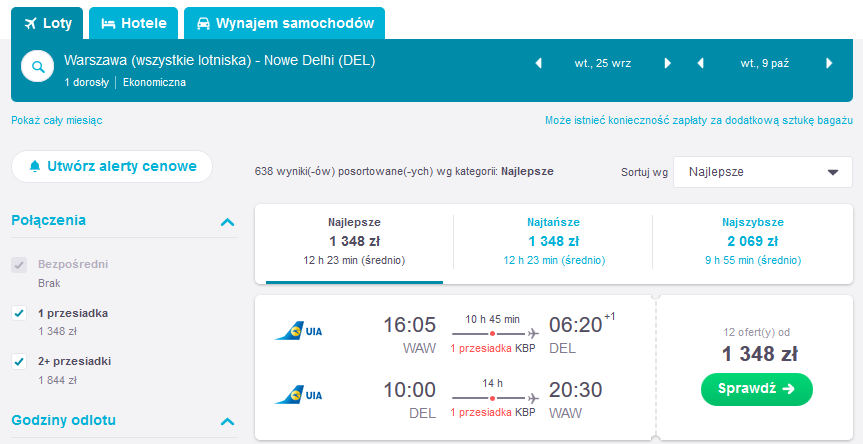The width and height of the screenshot is (863, 444).
Task: Click UIA airline logo on outbound flight
Action: point(298,331)
